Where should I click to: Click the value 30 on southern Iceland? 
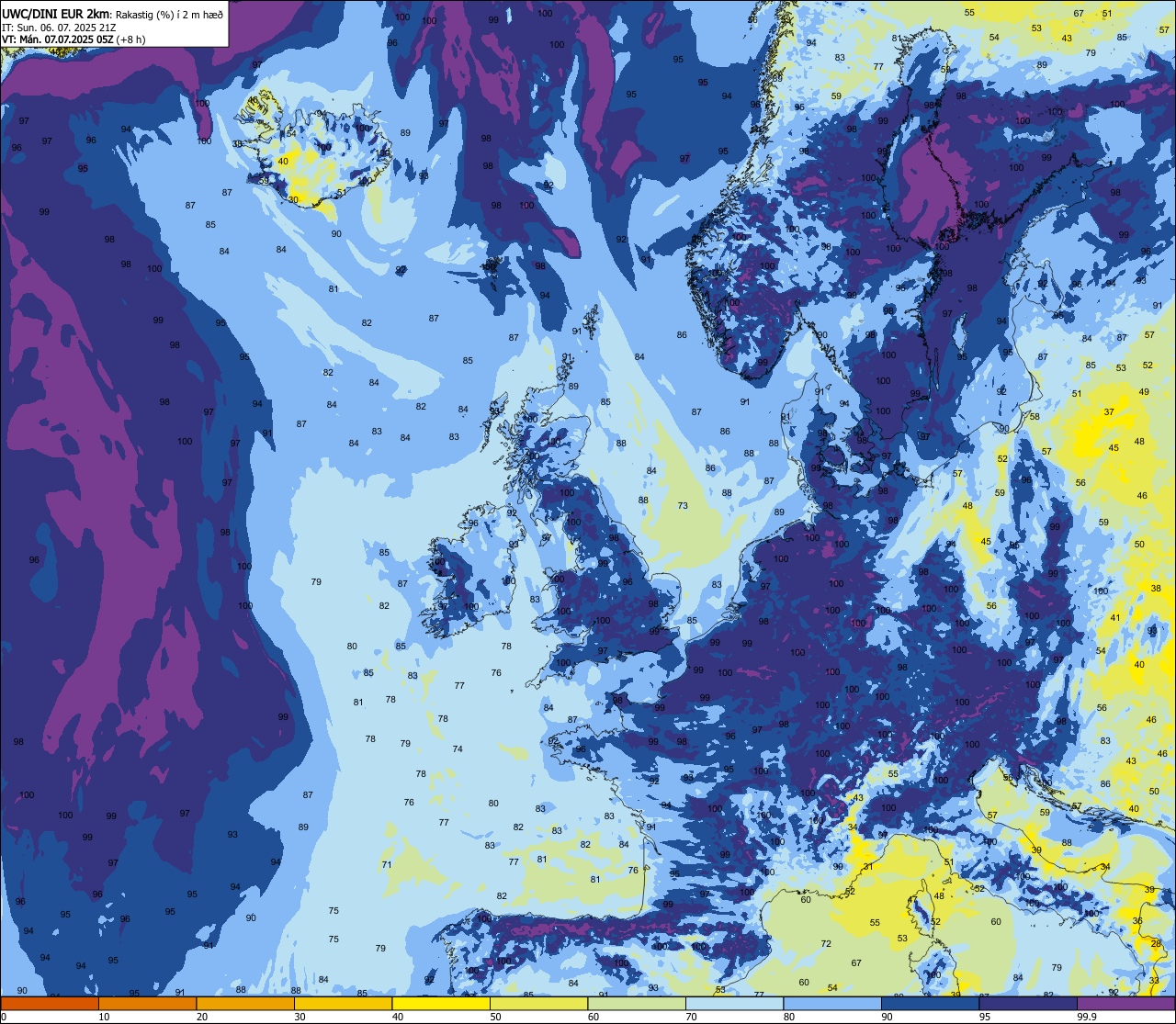point(294,199)
